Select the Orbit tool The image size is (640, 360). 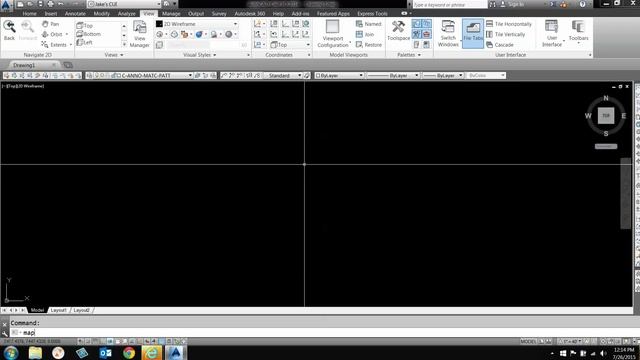pos(52,34)
